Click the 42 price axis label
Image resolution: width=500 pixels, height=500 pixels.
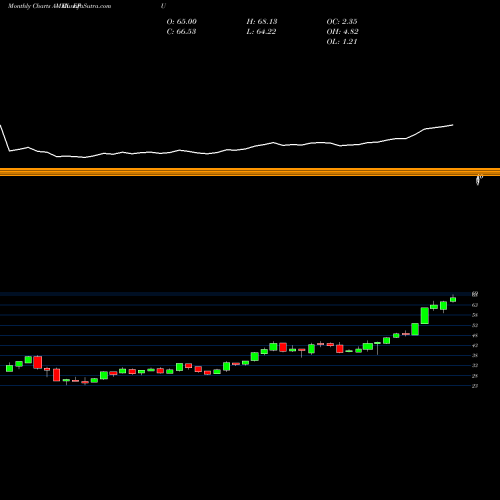pyautogui.click(x=475, y=346)
